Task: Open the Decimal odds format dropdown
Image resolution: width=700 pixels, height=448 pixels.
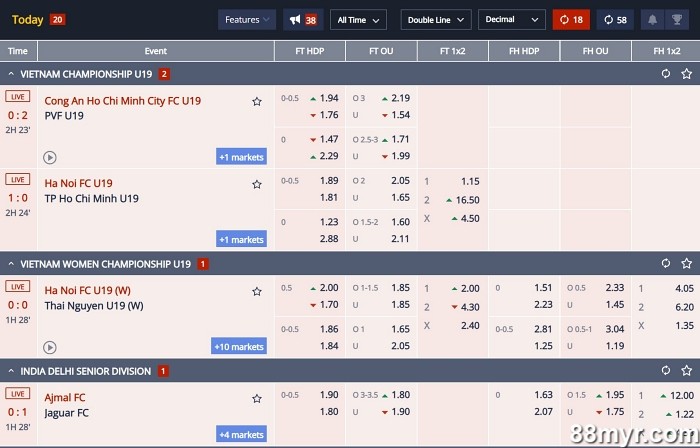Action: point(512,20)
